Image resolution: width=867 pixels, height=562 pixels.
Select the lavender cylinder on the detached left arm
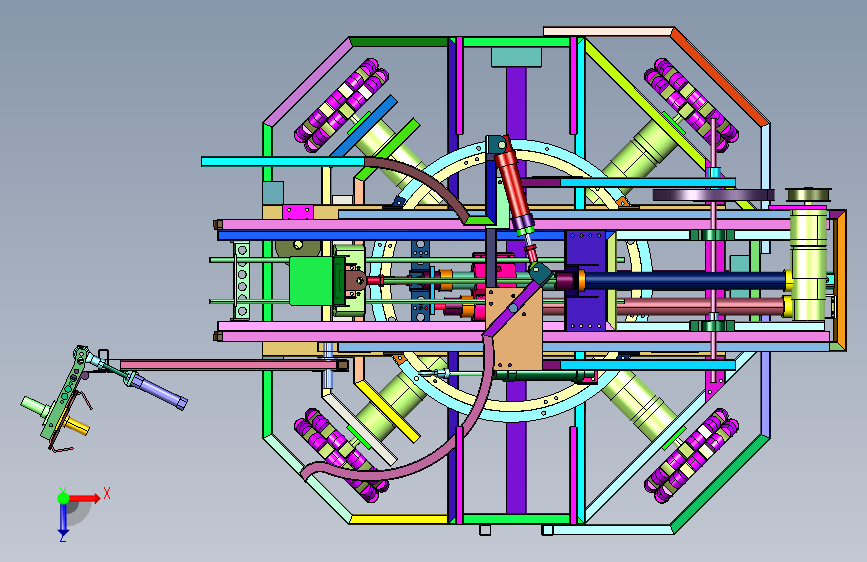pyautogui.click(x=158, y=391)
